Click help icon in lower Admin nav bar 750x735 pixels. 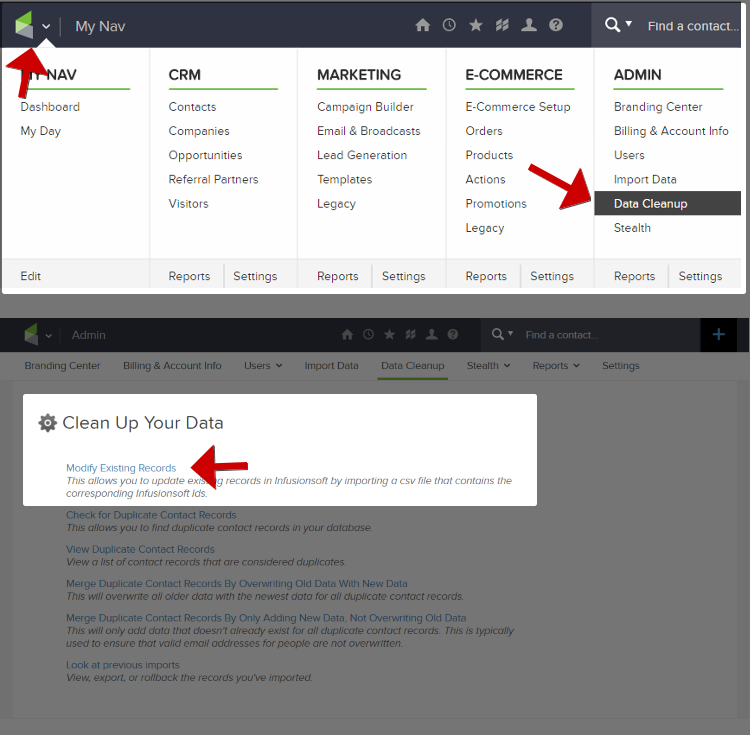(x=452, y=335)
